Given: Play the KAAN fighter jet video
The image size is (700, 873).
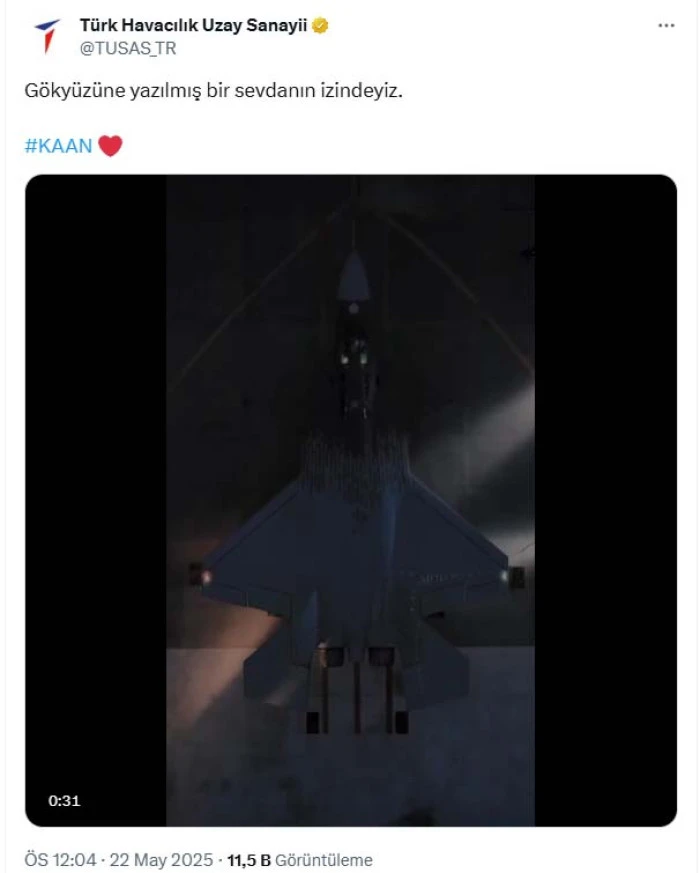Looking at the screenshot, I should pyautogui.click(x=351, y=500).
